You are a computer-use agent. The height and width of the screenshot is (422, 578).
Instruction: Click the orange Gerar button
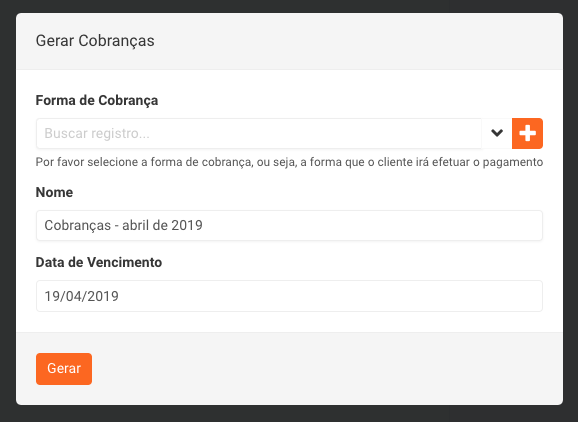pyautogui.click(x=64, y=369)
